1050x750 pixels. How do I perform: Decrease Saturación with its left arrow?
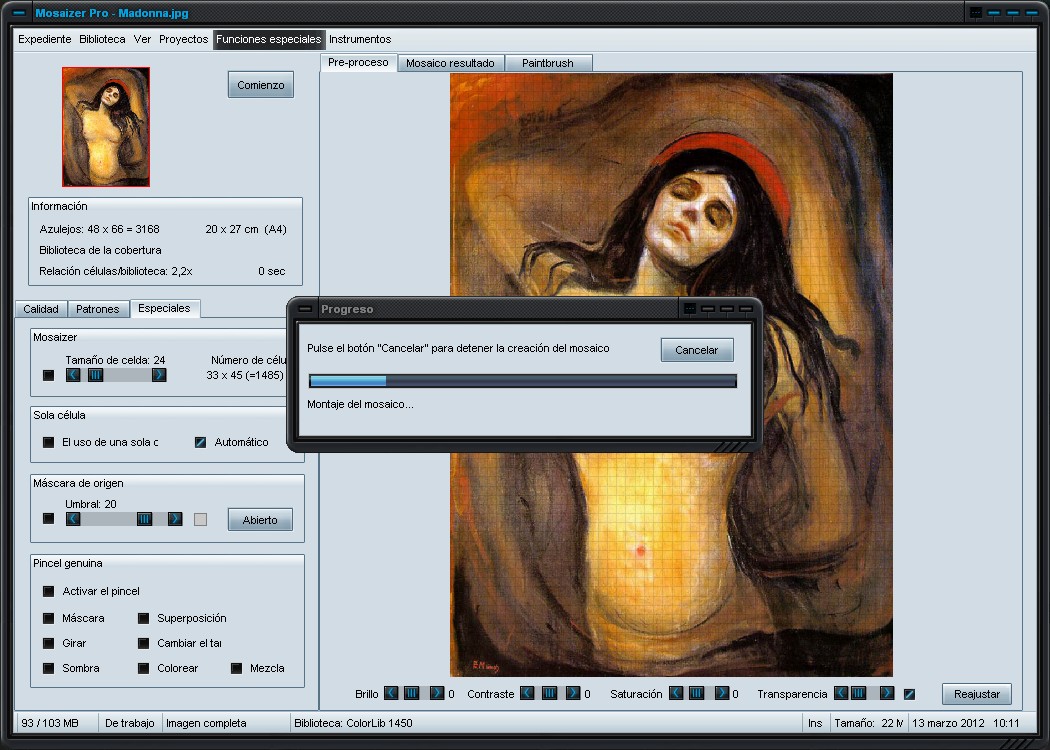click(676, 693)
